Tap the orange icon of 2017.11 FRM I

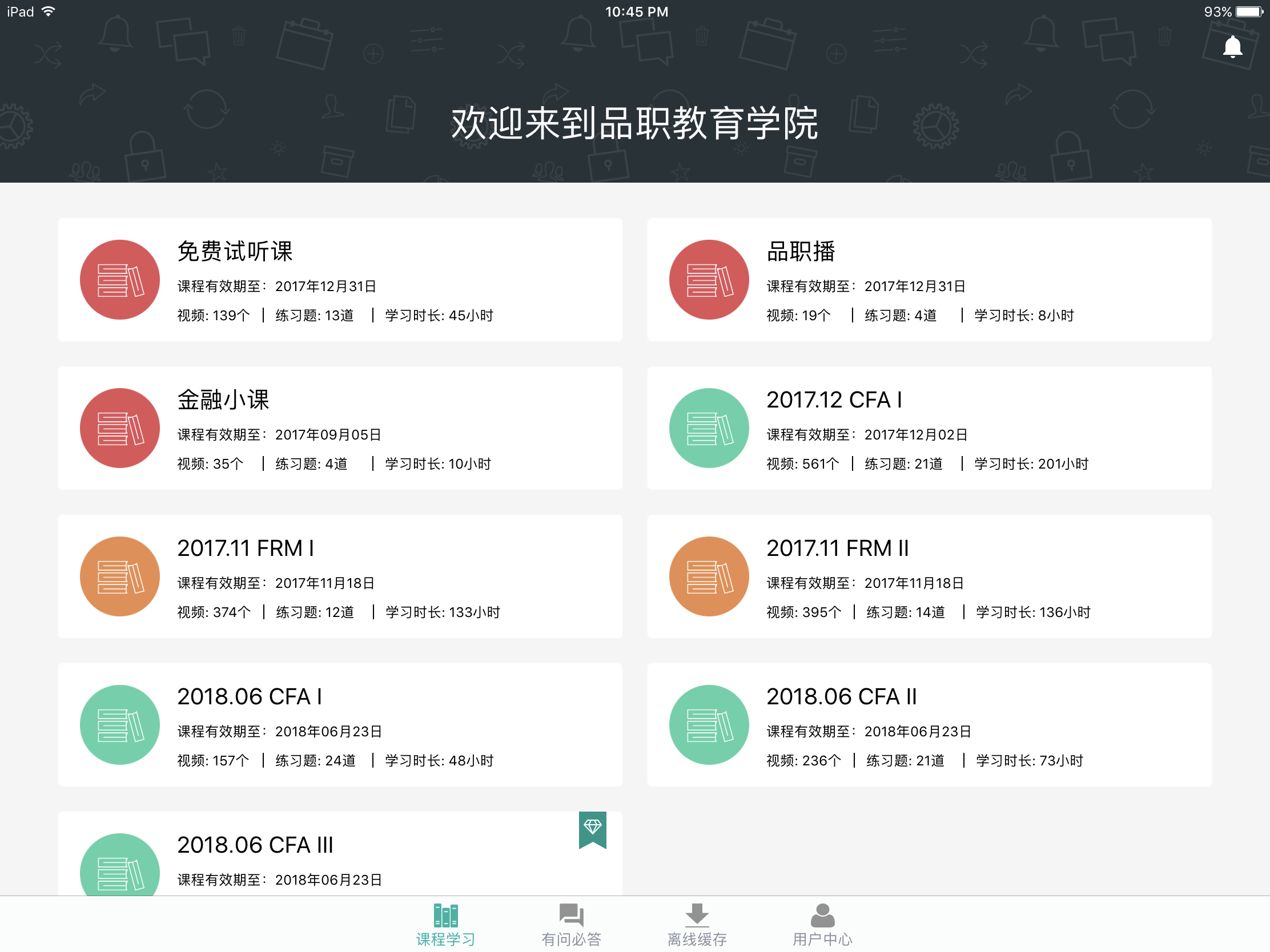120,576
